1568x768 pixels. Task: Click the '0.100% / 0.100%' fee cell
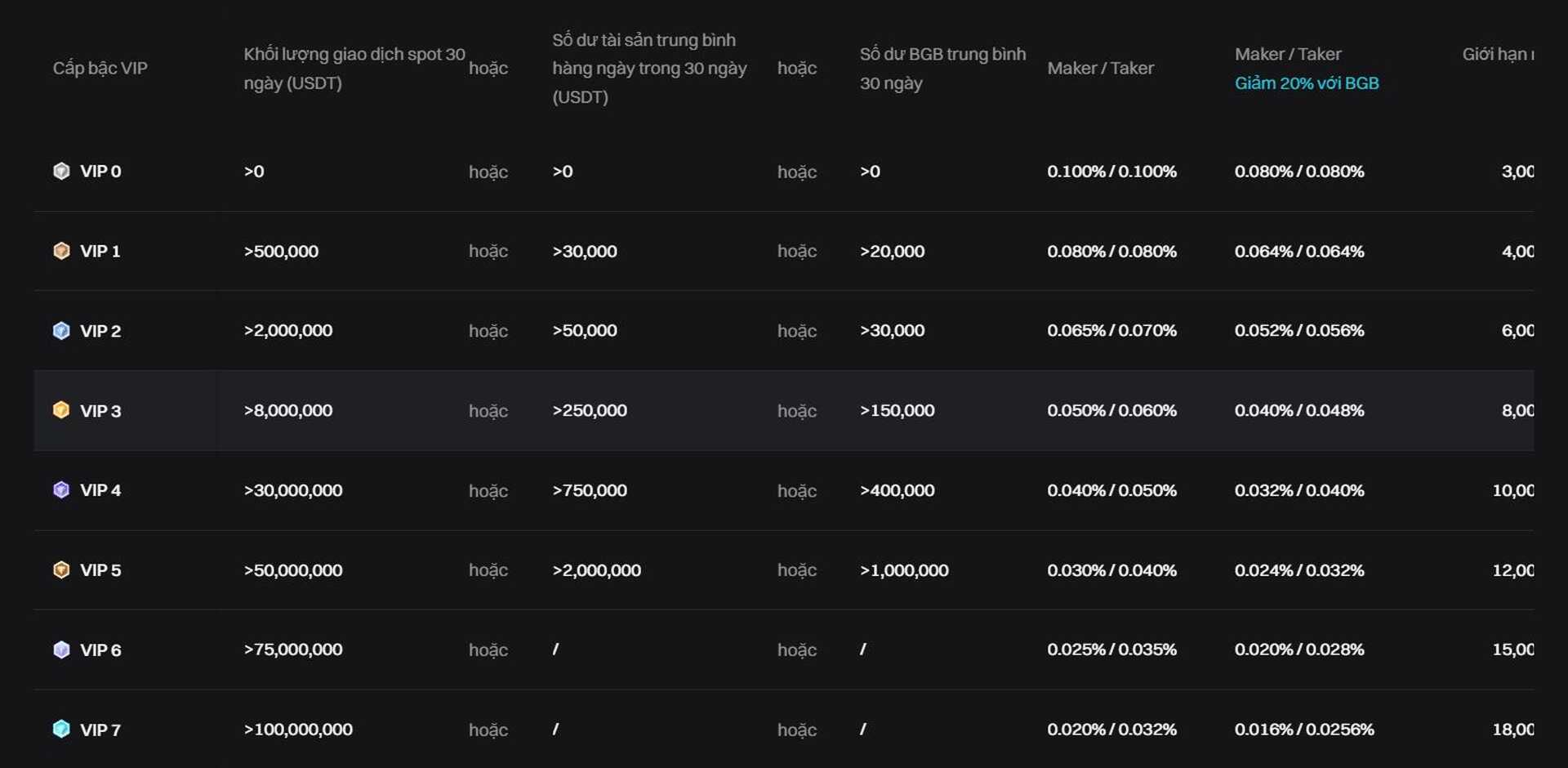(x=1112, y=172)
